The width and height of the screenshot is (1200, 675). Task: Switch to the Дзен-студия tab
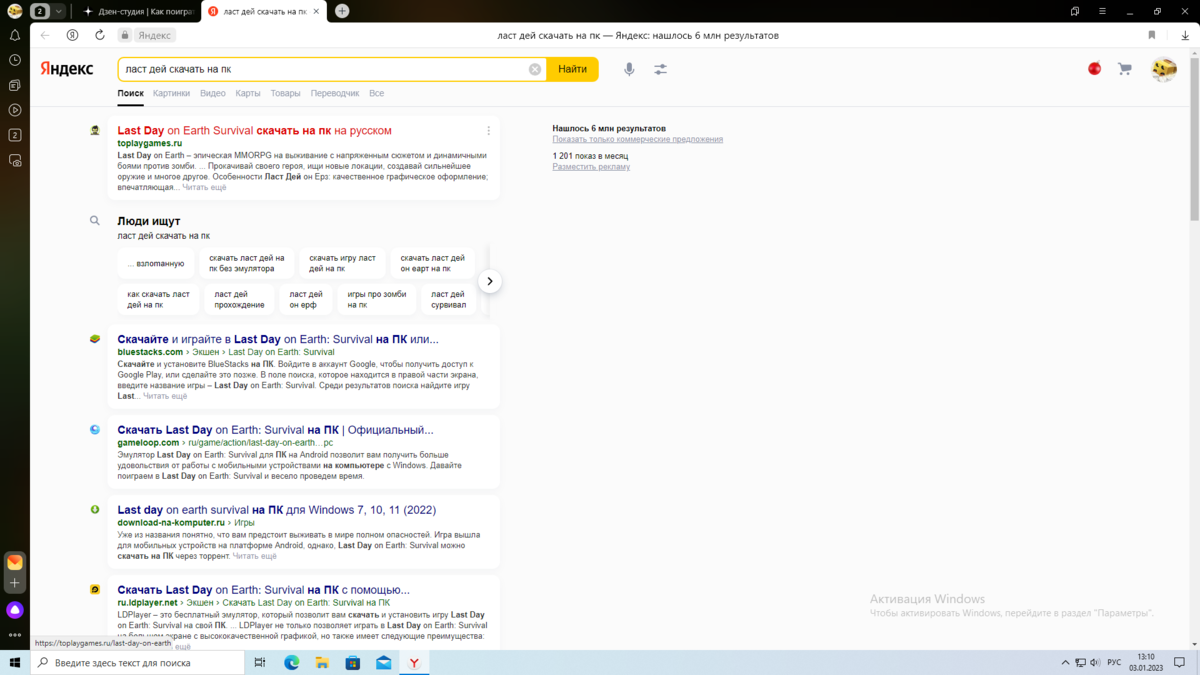tap(140, 11)
